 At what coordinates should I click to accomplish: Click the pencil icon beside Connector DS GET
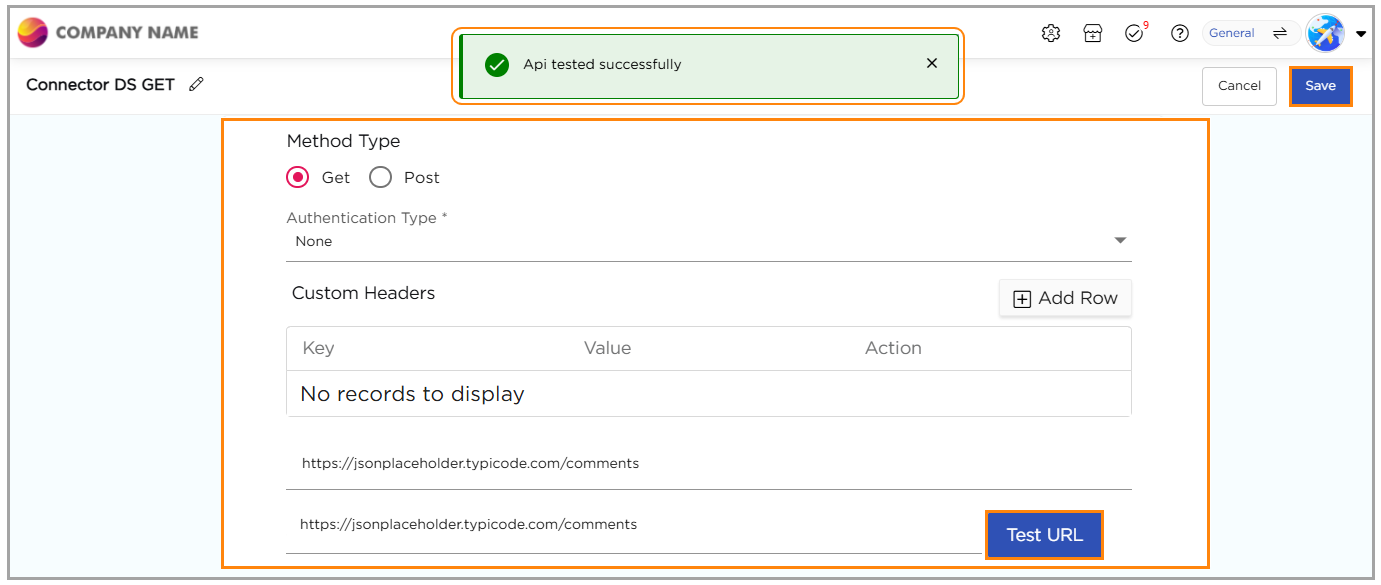point(196,85)
